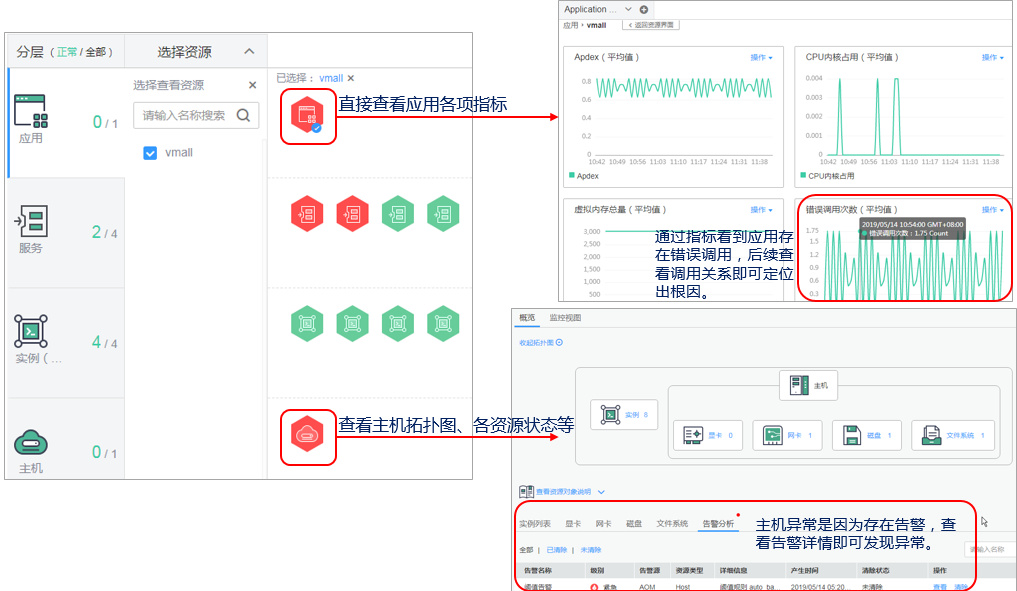Close the 选择查看资源 panel
Viewport: 1017px width, 591px height.
click(x=252, y=85)
